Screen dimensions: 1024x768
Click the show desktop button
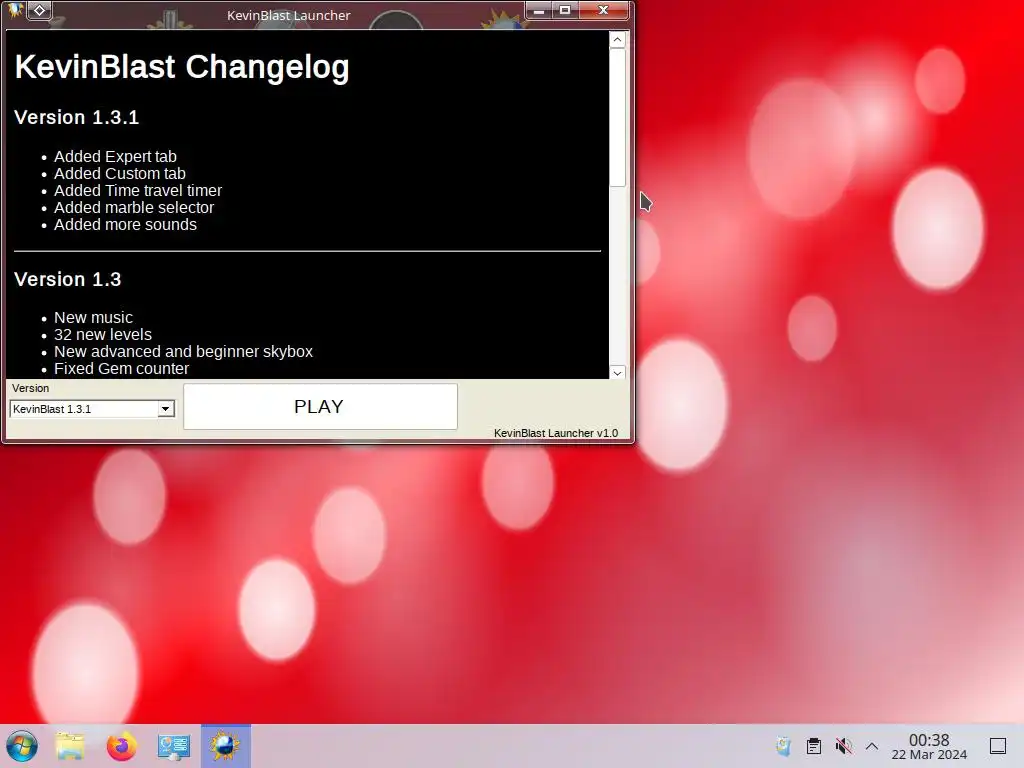(x=998, y=746)
